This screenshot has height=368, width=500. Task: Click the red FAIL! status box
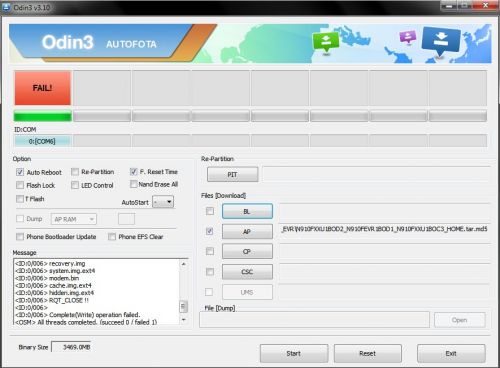click(43, 88)
